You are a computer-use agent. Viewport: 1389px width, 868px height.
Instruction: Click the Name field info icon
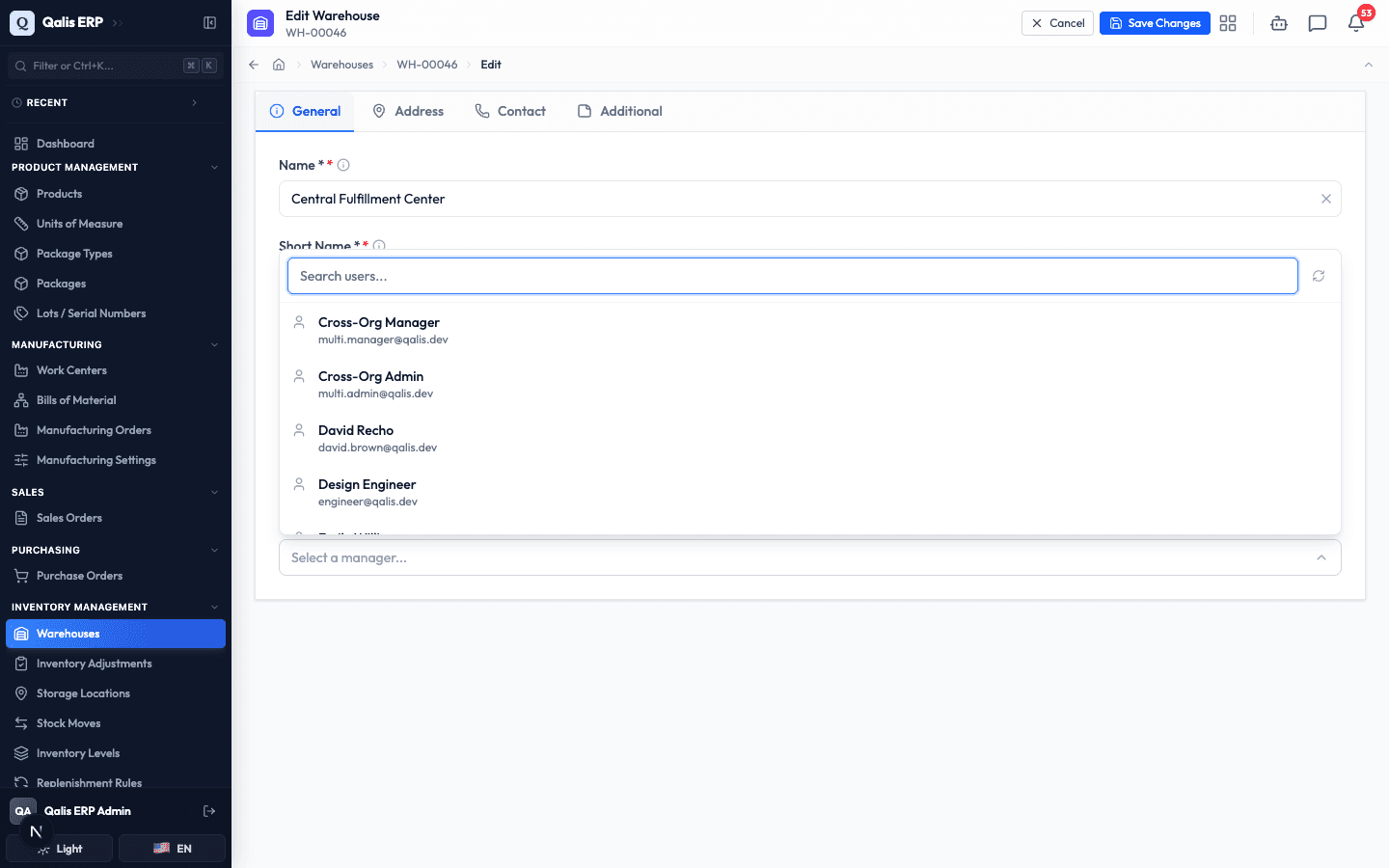pyautogui.click(x=343, y=165)
